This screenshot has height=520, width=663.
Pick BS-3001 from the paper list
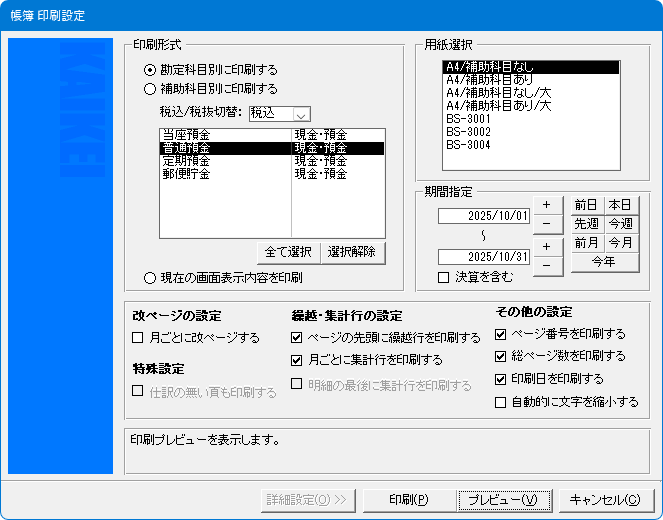tap(468, 118)
